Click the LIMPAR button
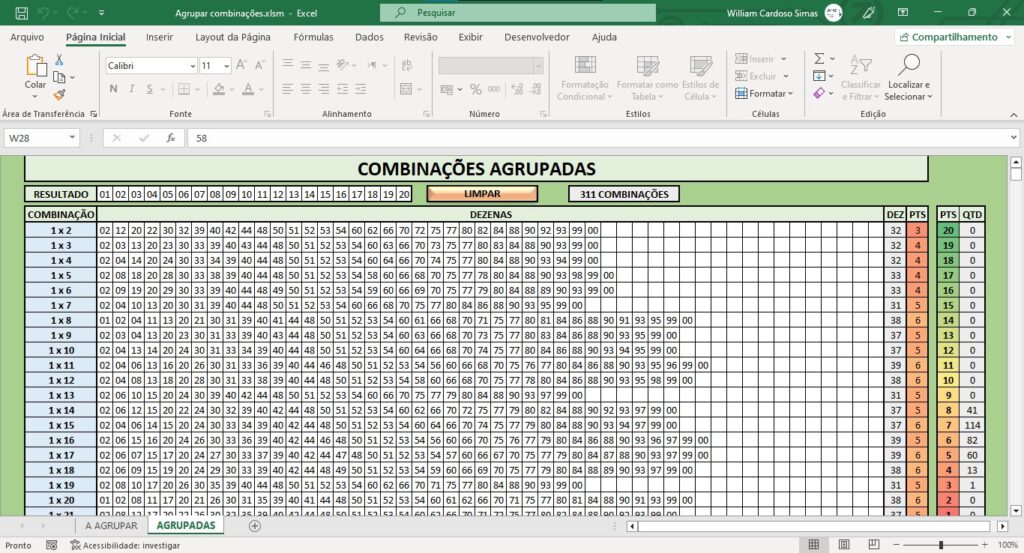The image size is (1024, 553). [482, 194]
